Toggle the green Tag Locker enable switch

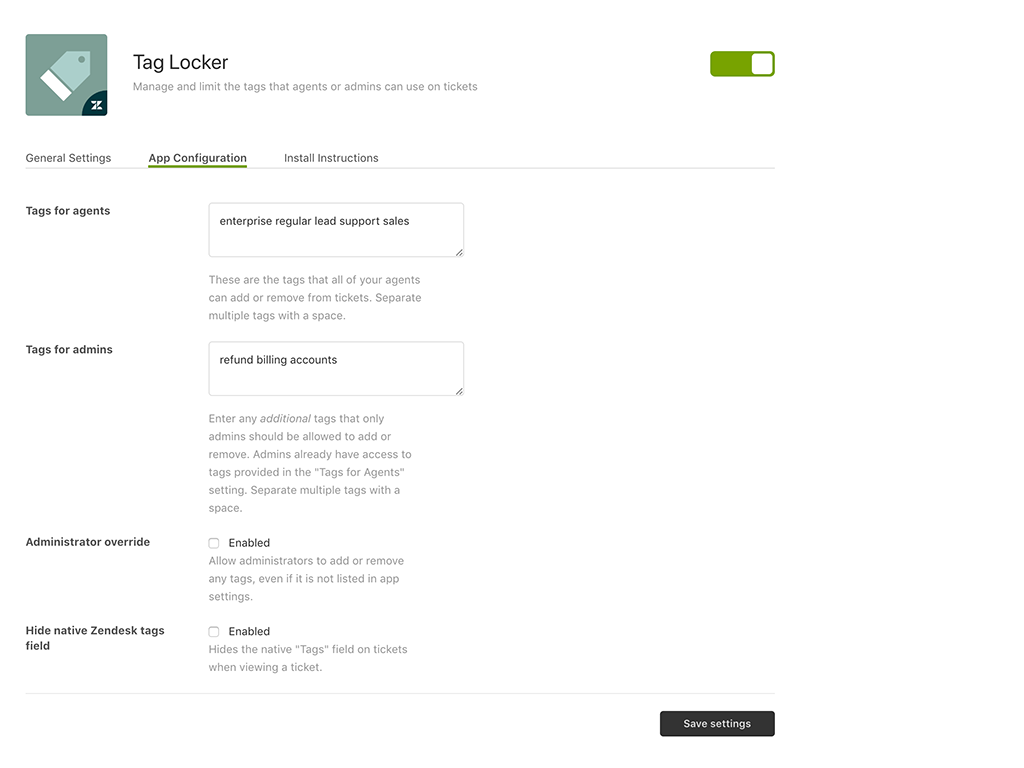point(742,64)
